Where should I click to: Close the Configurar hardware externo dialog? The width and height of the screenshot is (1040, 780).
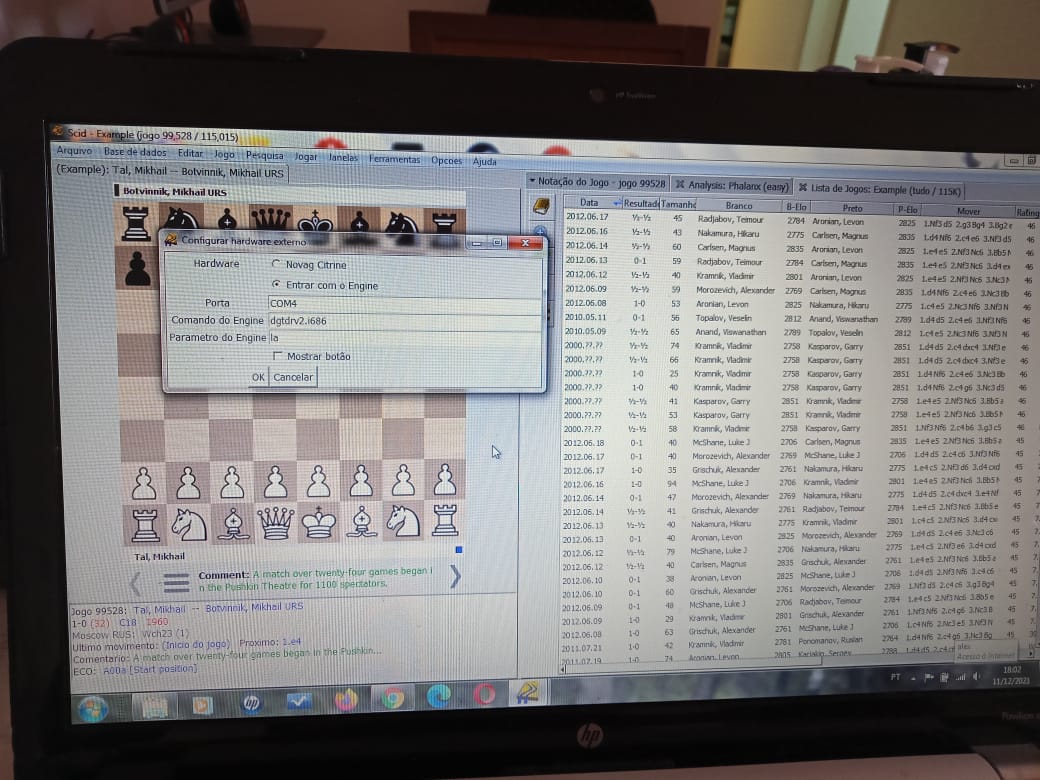point(525,243)
